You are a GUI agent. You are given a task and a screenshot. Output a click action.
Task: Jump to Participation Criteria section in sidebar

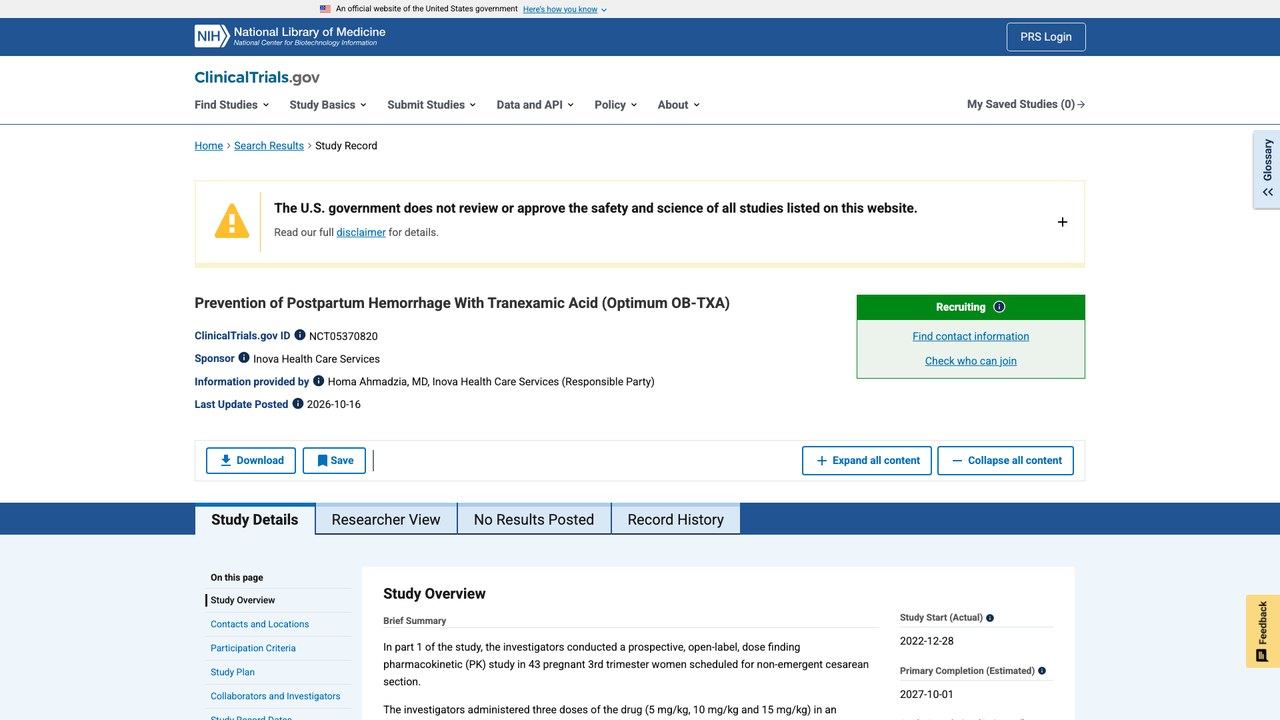pos(253,648)
